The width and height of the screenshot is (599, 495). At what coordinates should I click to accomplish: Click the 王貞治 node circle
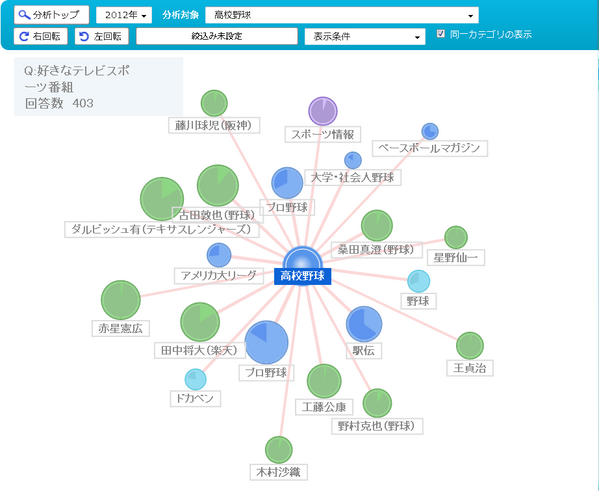(470, 346)
